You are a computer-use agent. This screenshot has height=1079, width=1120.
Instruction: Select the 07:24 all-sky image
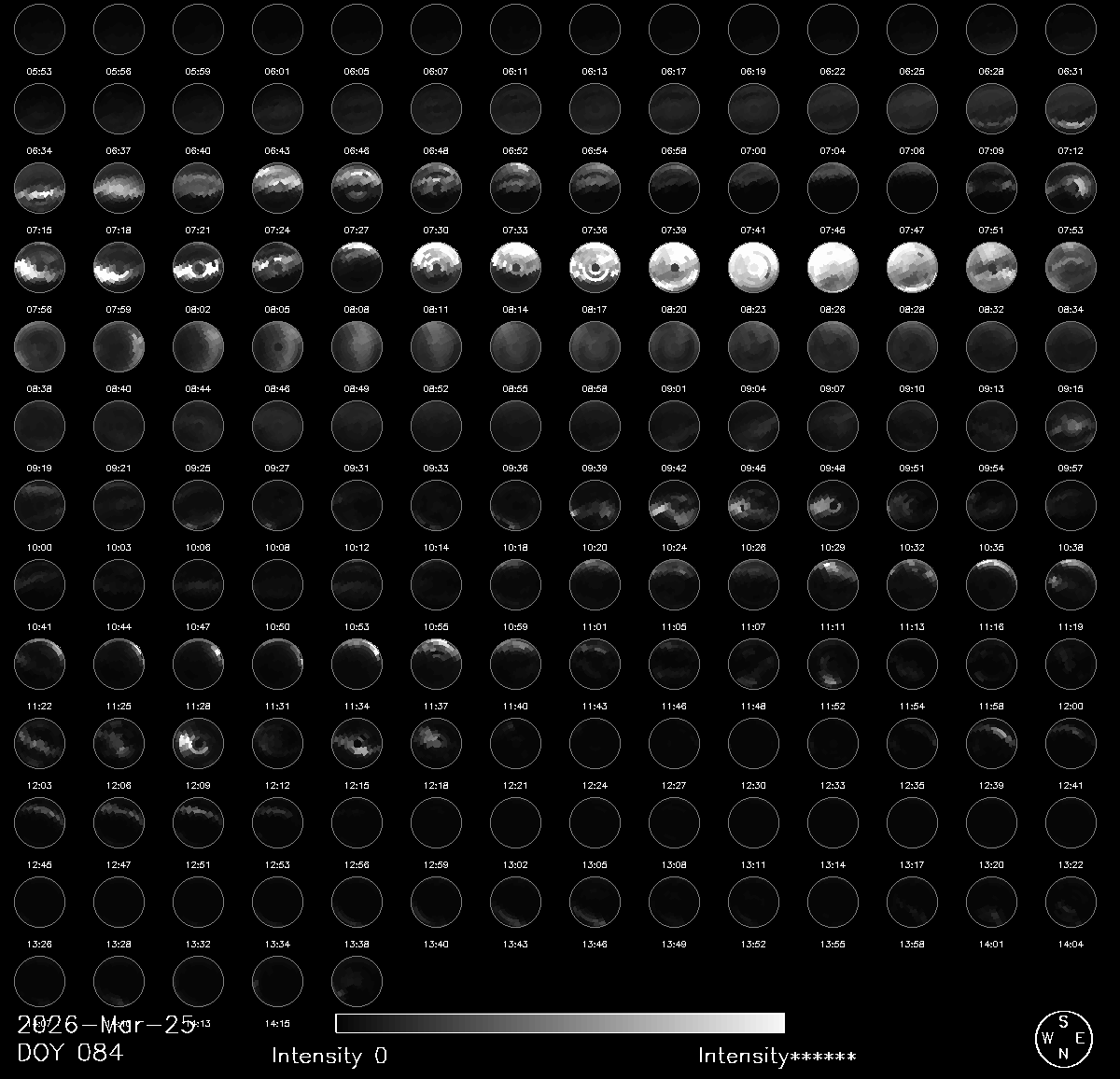tap(277, 187)
